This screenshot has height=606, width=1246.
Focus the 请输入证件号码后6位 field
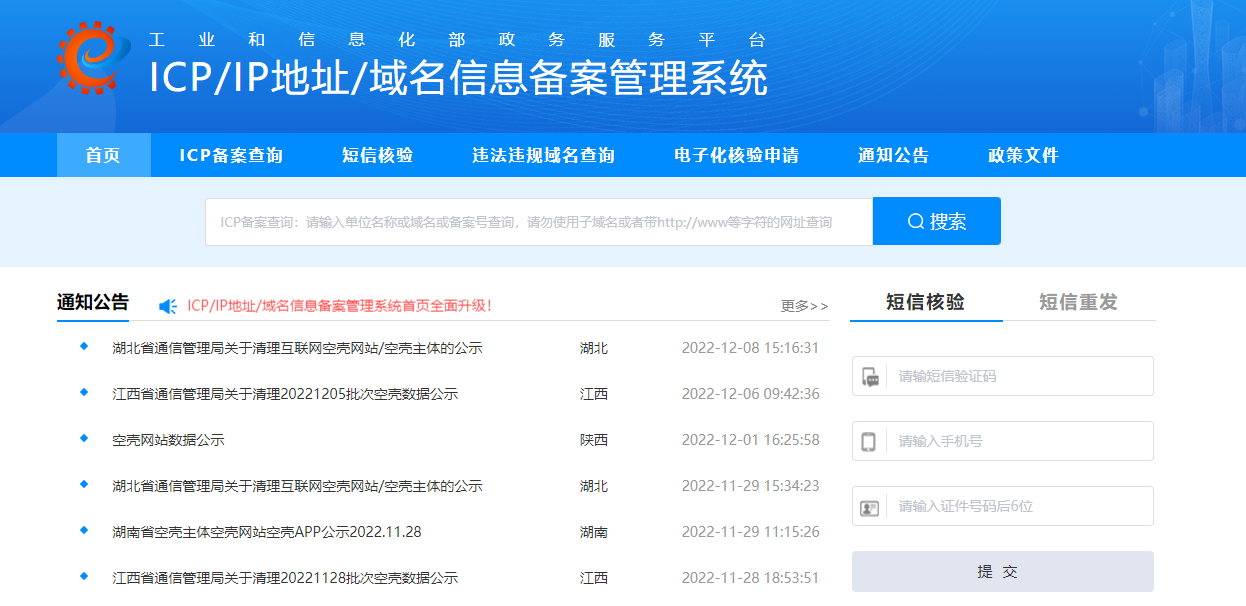pyautogui.click(x=1003, y=506)
